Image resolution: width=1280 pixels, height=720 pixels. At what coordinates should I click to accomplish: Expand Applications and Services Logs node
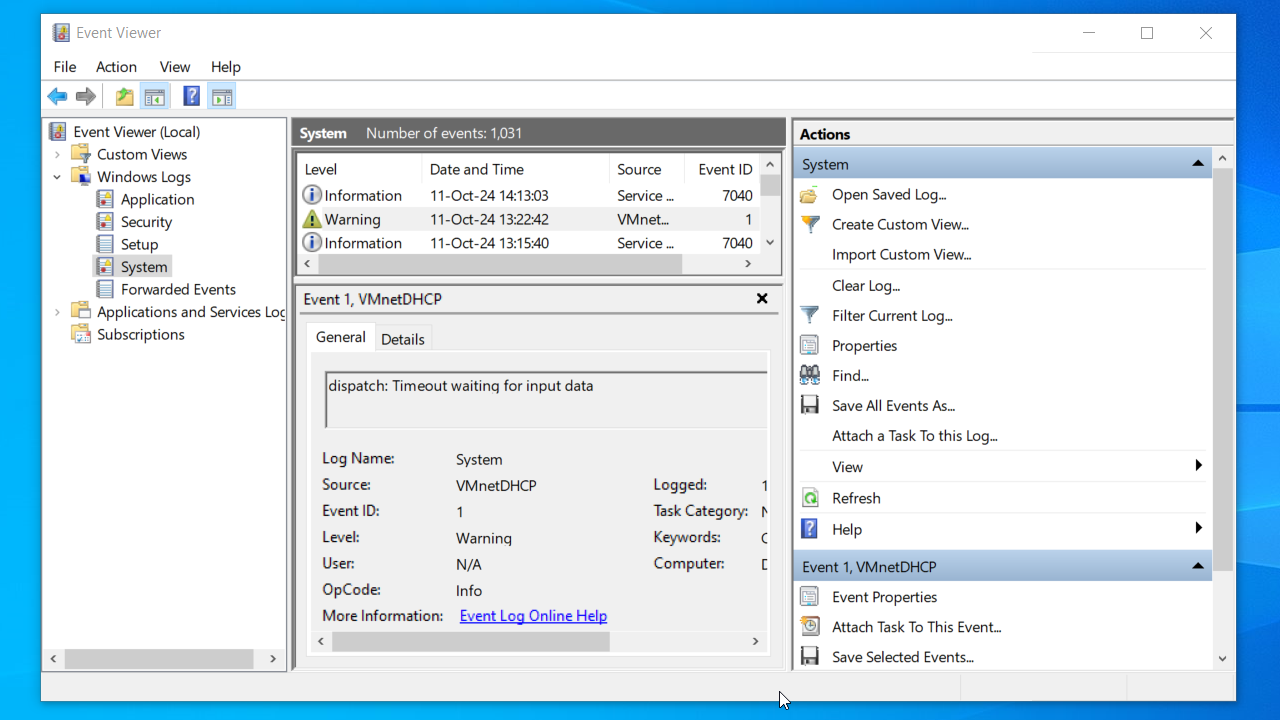57,312
